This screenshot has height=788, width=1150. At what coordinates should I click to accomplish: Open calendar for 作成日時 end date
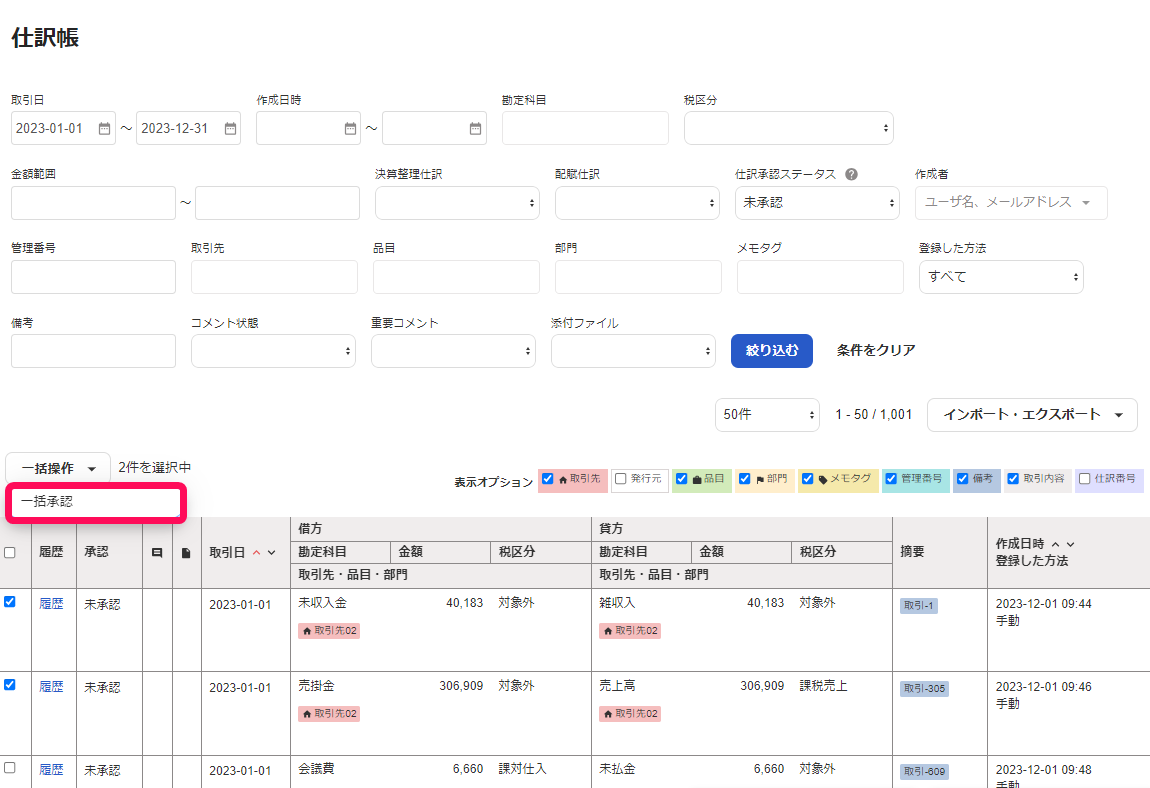(475, 128)
